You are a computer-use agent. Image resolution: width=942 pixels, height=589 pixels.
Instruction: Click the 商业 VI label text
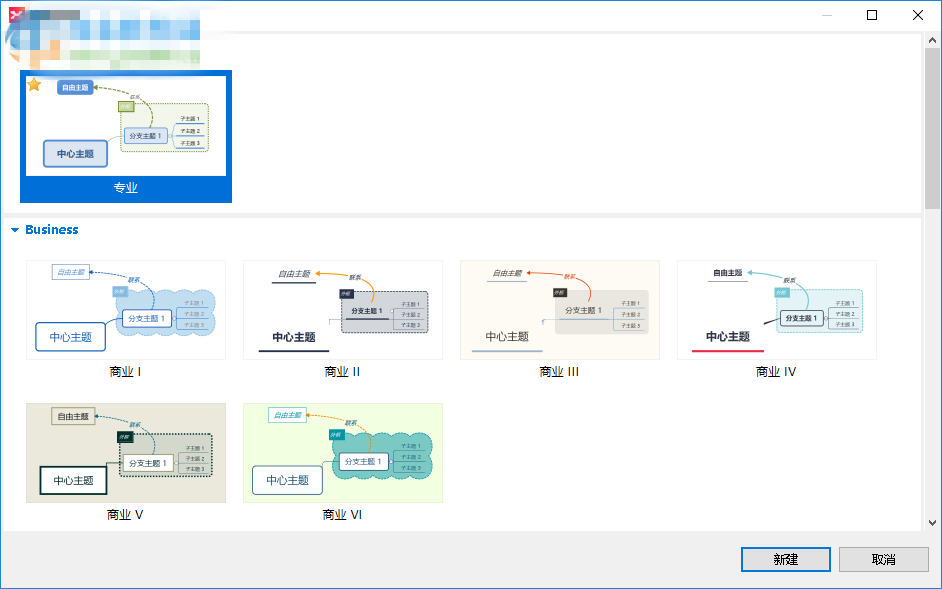[x=342, y=514]
